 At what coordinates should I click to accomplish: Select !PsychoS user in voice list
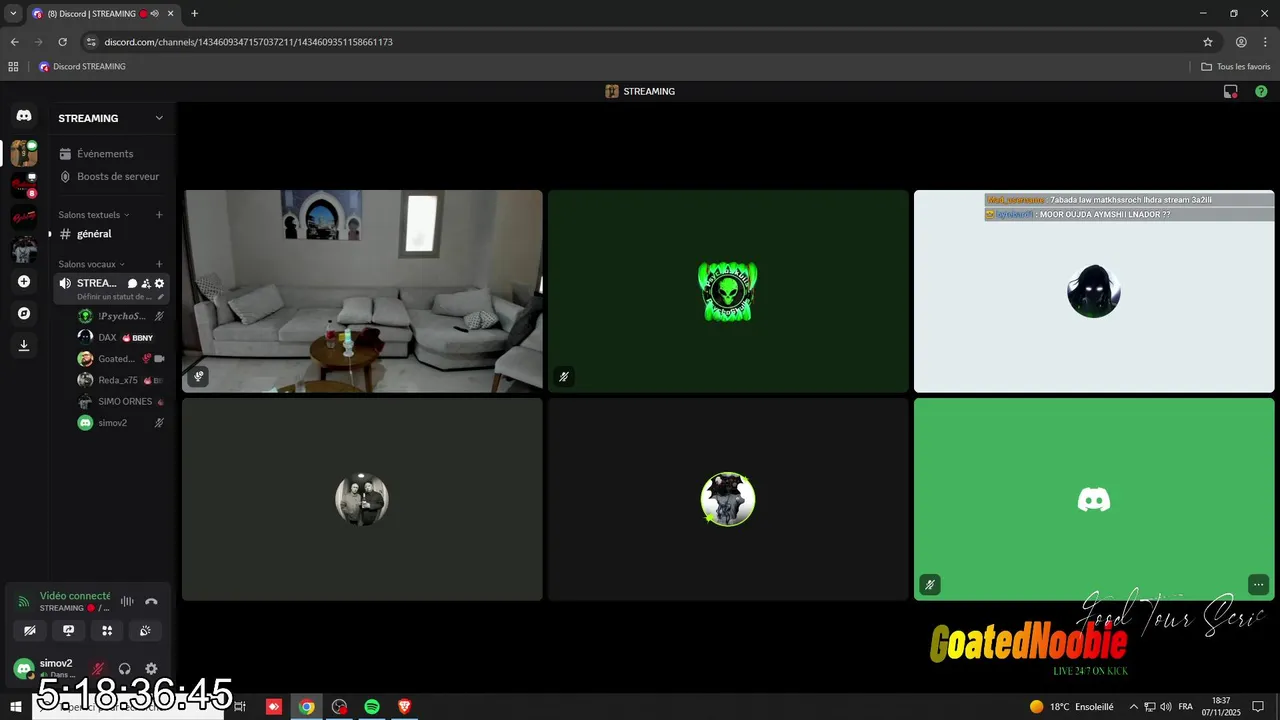(x=121, y=316)
